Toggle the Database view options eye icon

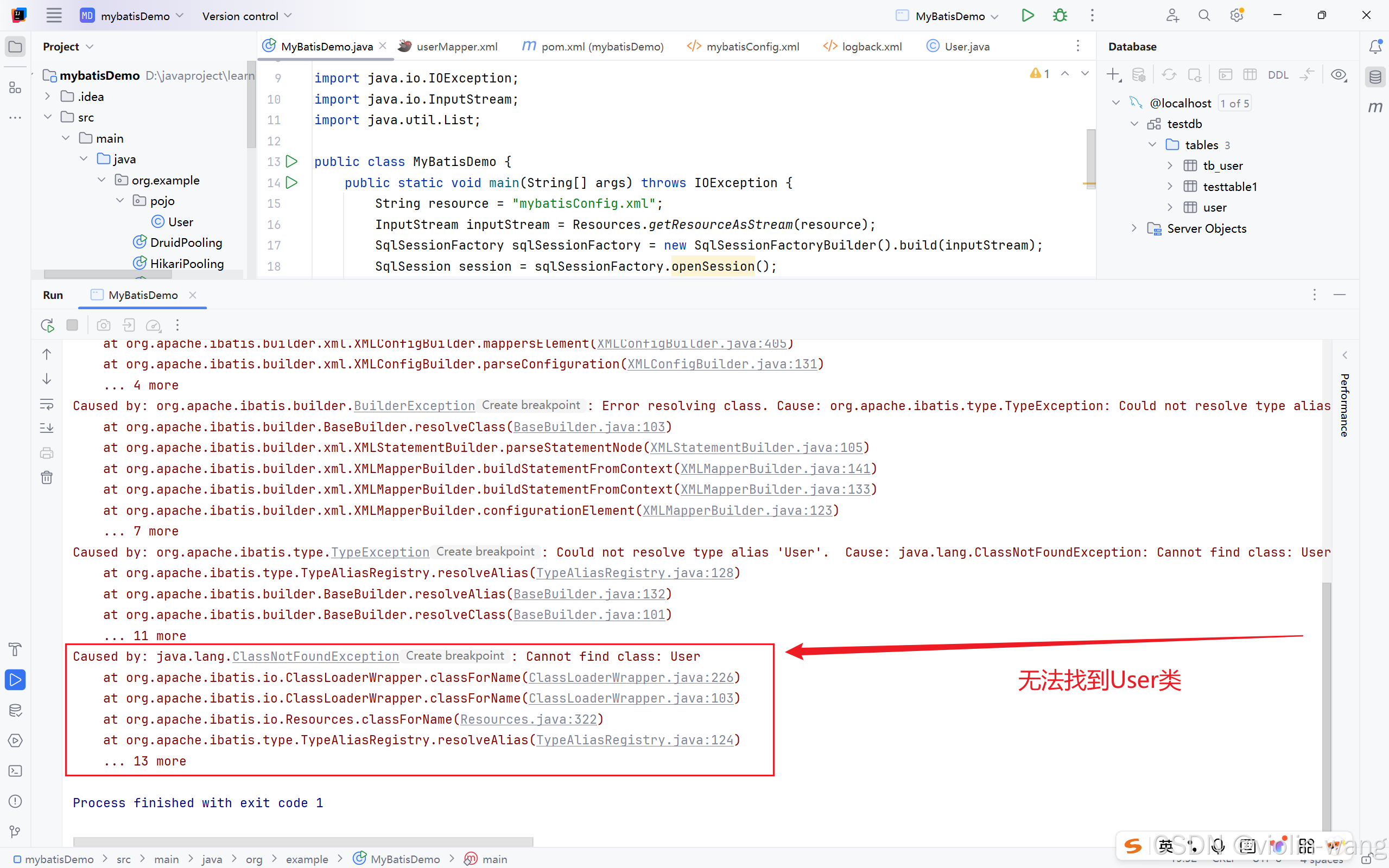click(x=1338, y=75)
